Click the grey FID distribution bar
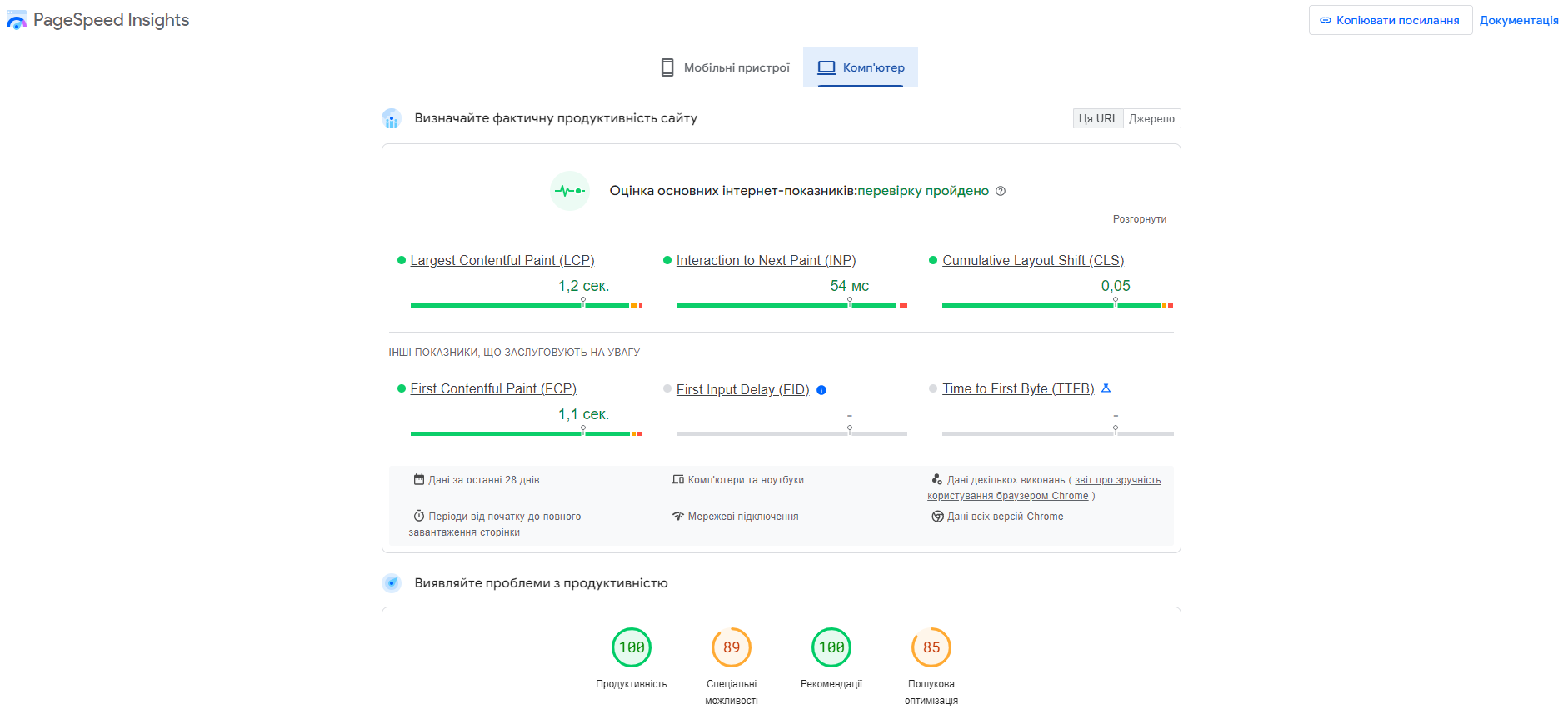 [791, 434]
